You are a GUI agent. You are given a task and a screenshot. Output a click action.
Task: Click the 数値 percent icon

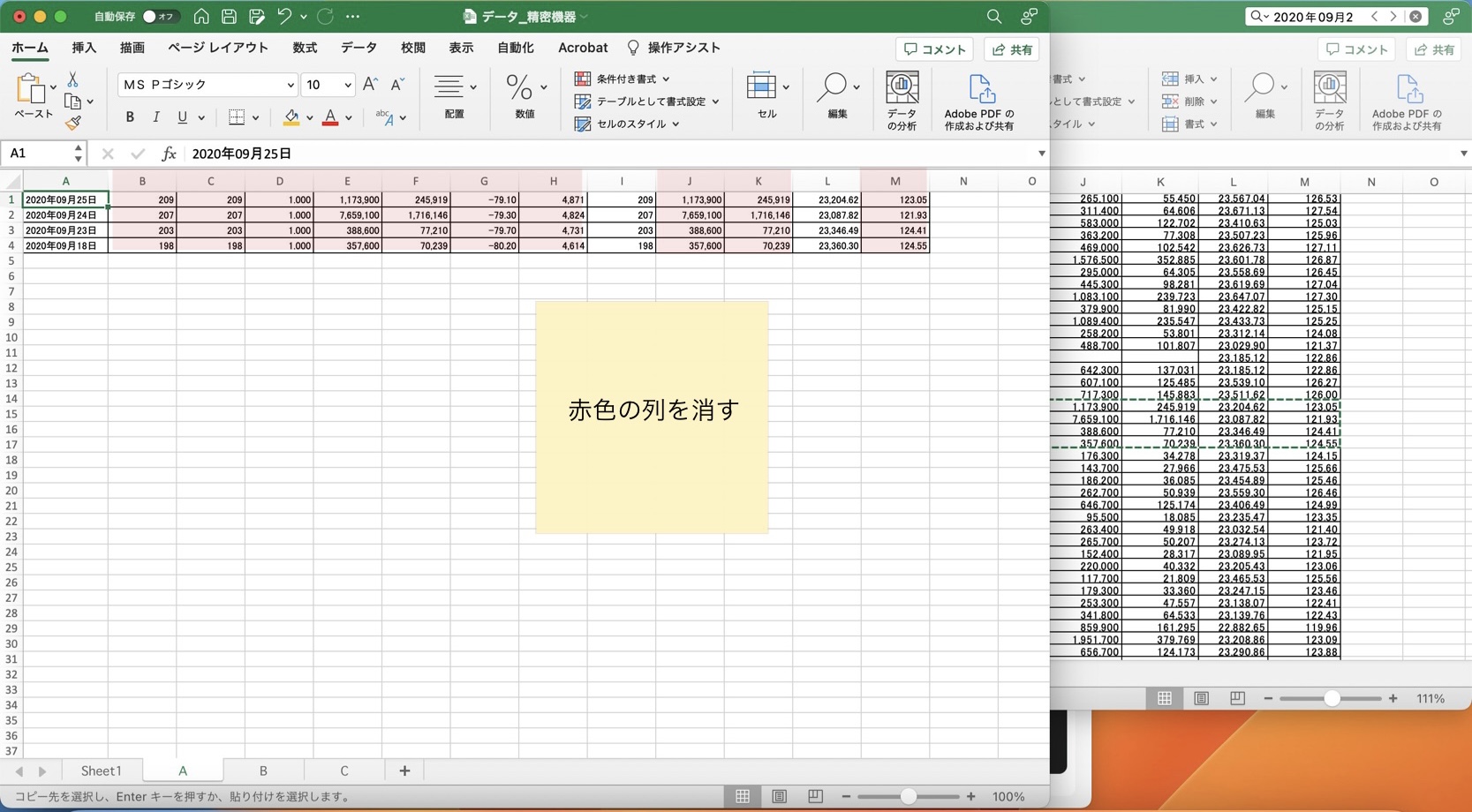tap(519, 86)
